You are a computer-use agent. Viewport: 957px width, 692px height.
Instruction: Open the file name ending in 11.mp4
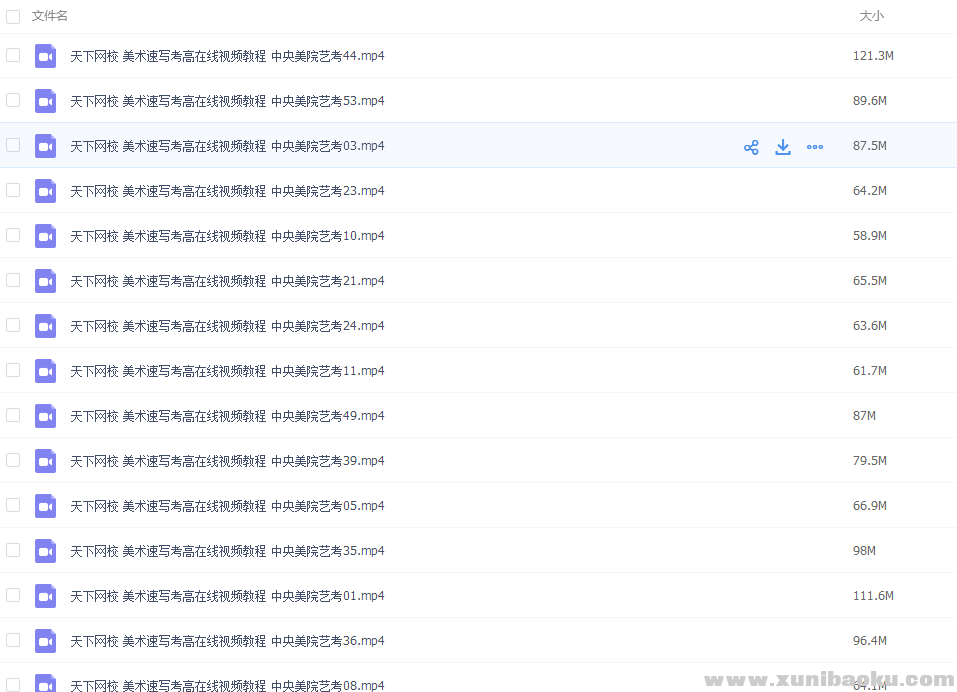click(x=227, y=371)
